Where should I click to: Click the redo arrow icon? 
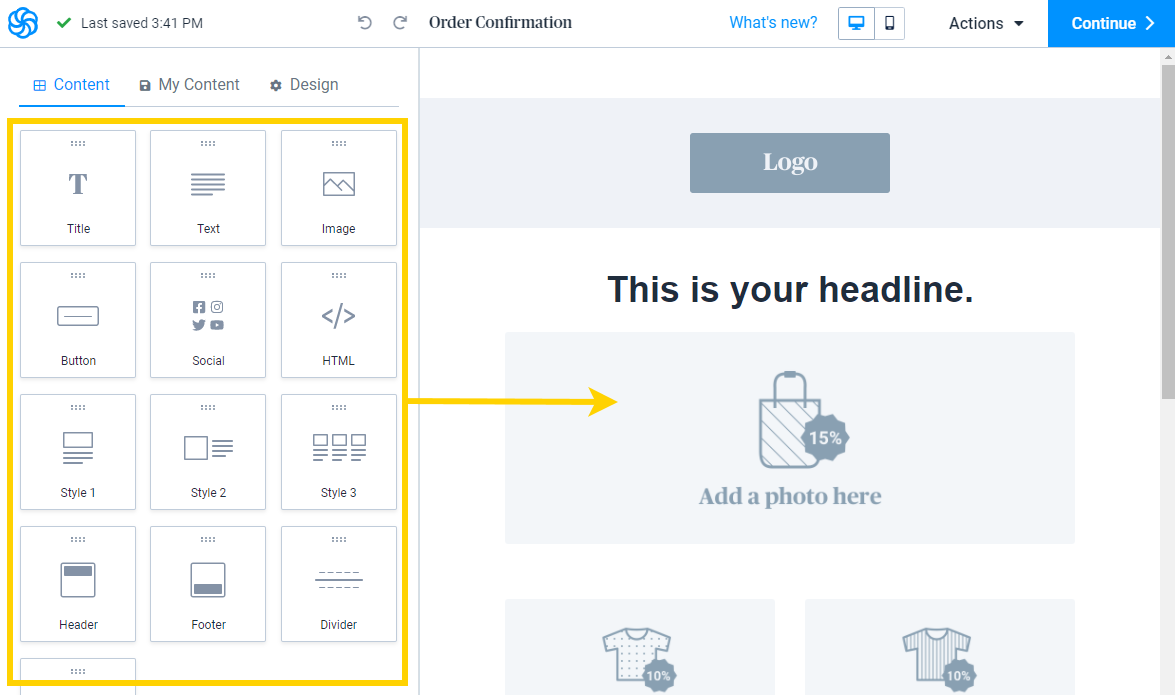400,23
